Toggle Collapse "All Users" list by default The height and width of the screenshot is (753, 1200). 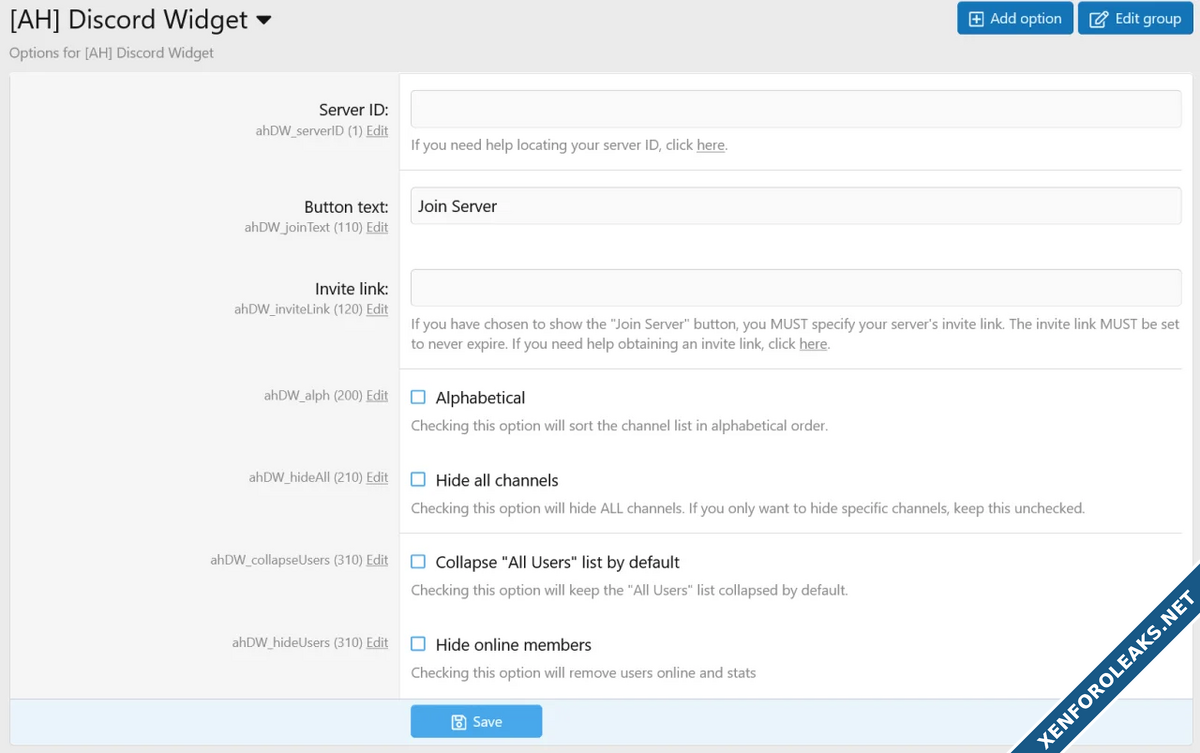(418, 562)
